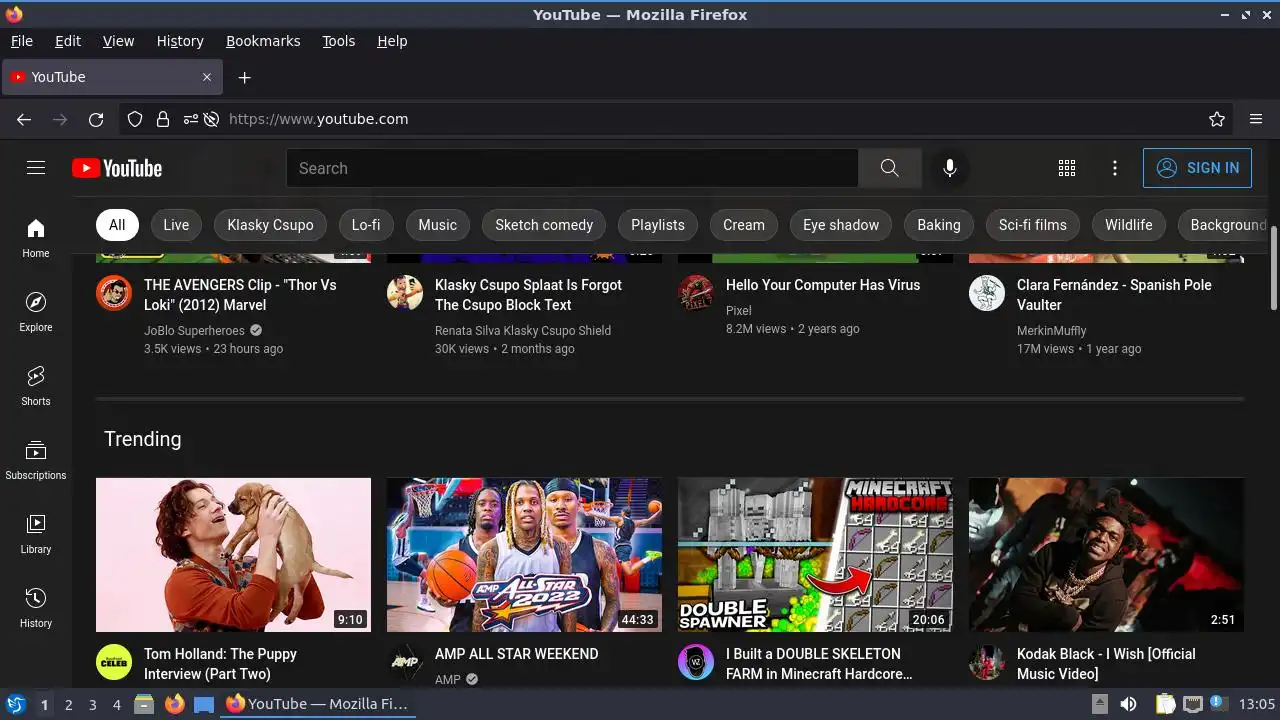Bookmark this page with star icon
1280x720 pixels.
[x=1217, y=119]
